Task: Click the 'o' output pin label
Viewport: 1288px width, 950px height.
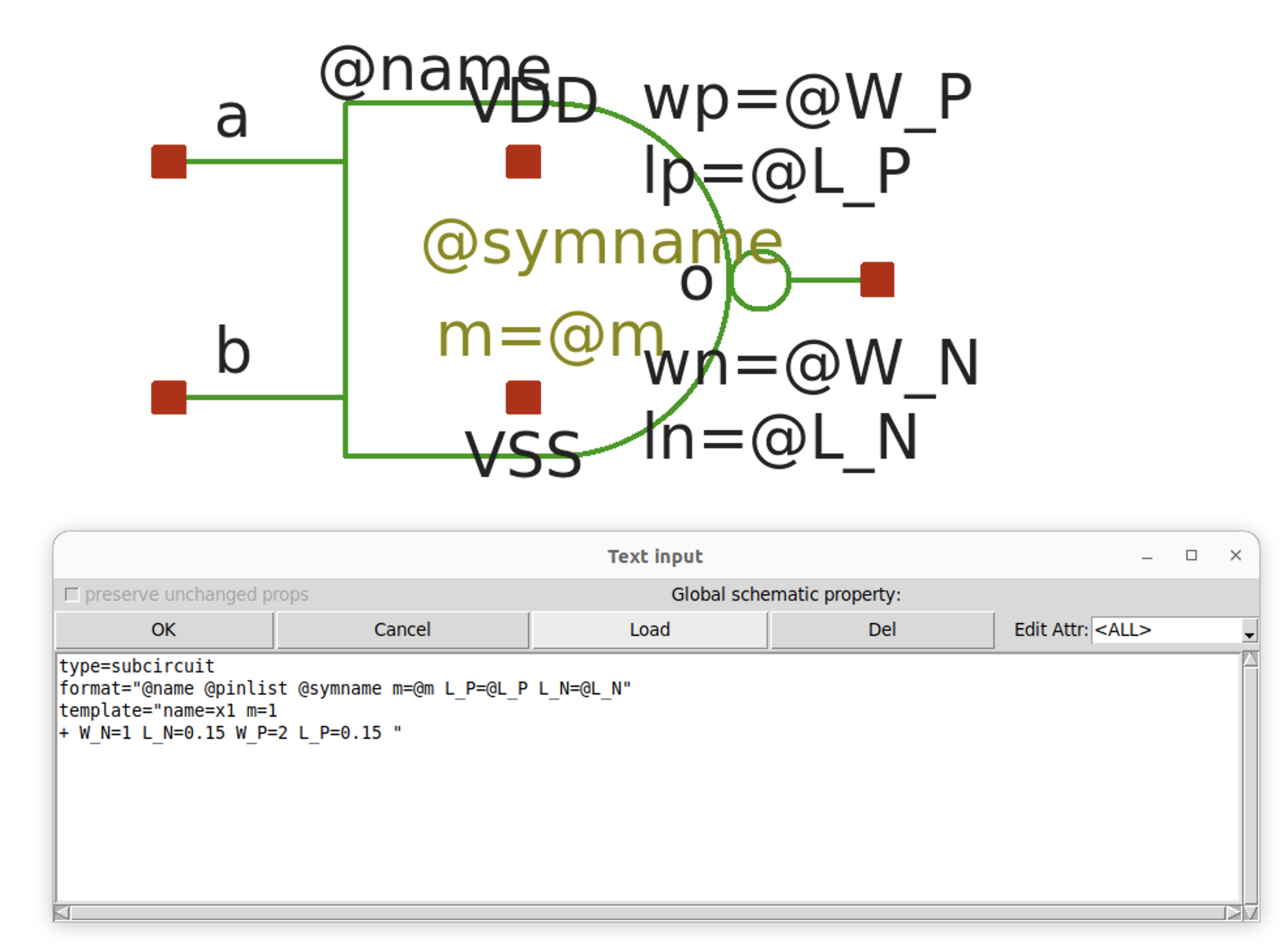Action: [x=696, y=282]
